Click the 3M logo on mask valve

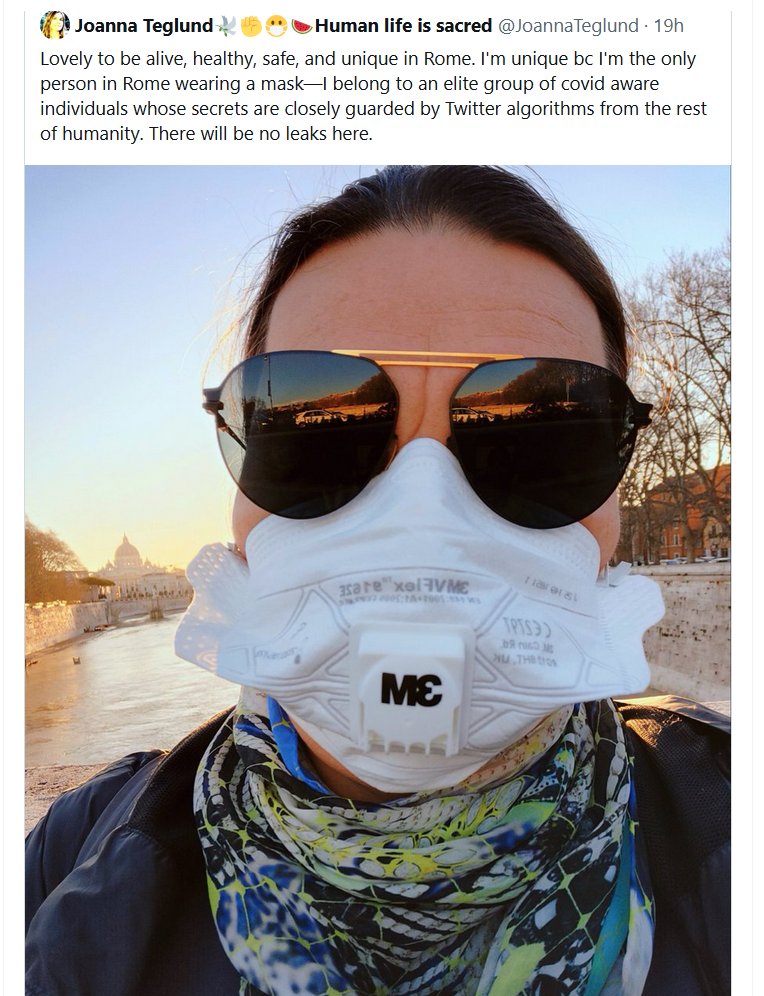coord(412,689)
